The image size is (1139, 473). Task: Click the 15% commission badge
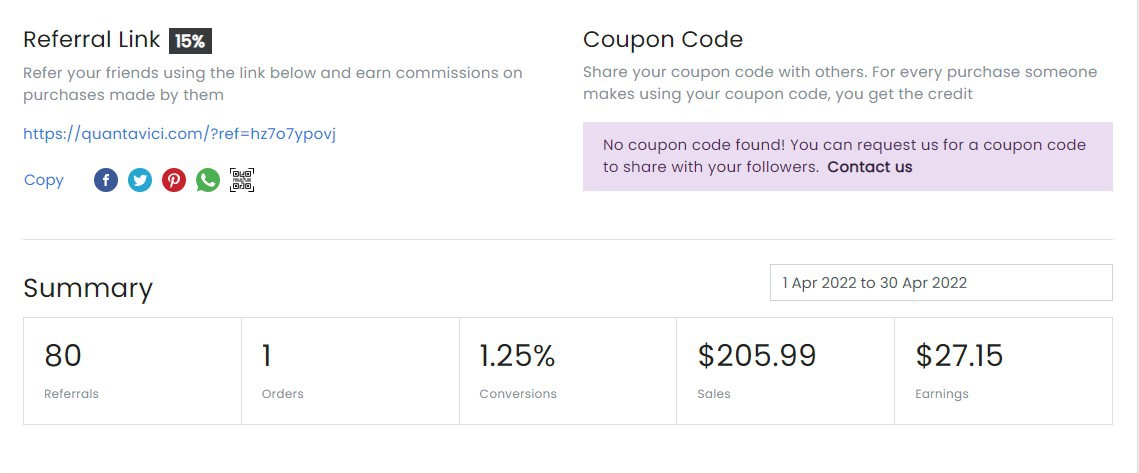190,41
